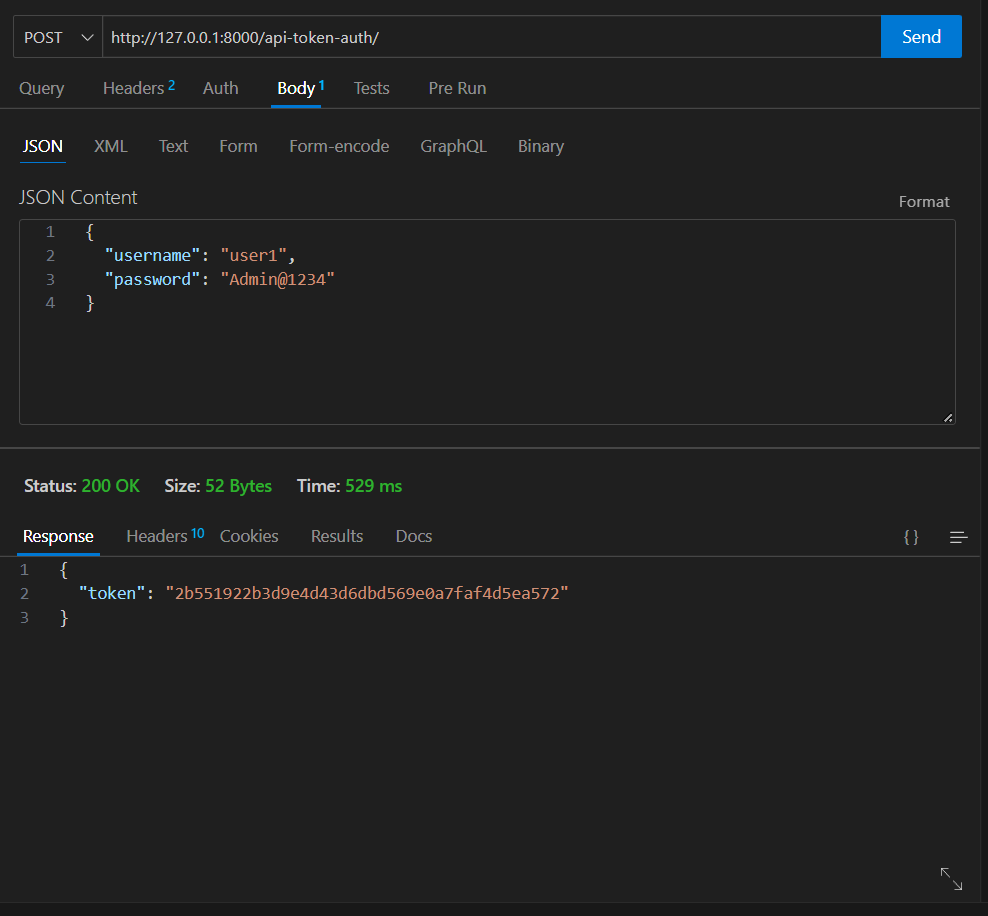Open the Pre Run tab
This screenshot has height=916, width=988.
(x=457, y=88)
